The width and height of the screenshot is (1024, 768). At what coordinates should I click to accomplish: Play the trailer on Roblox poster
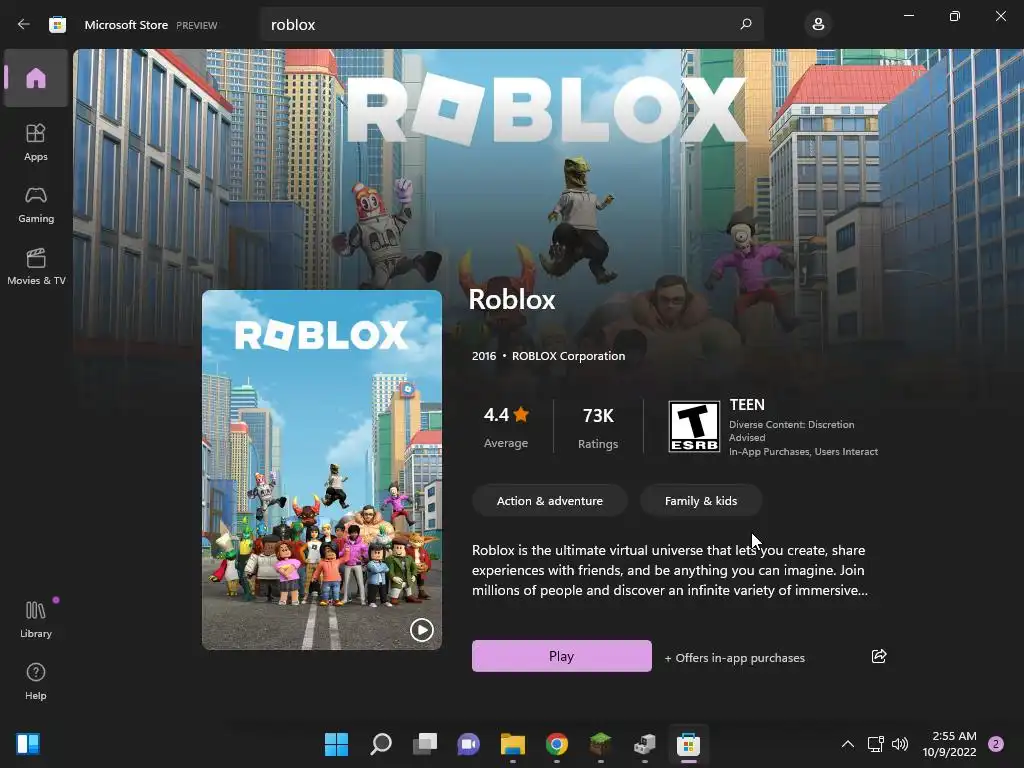[x=421, y=630]
